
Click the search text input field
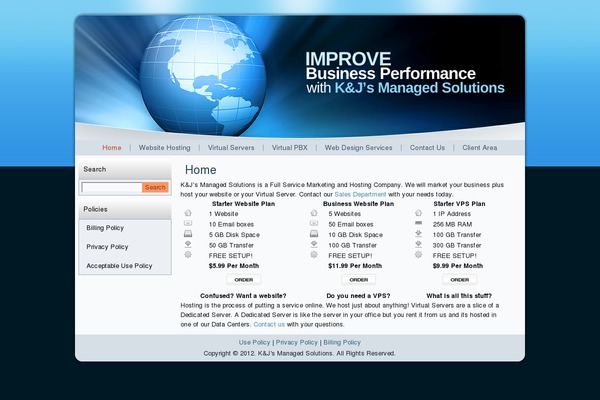[112, 187]
